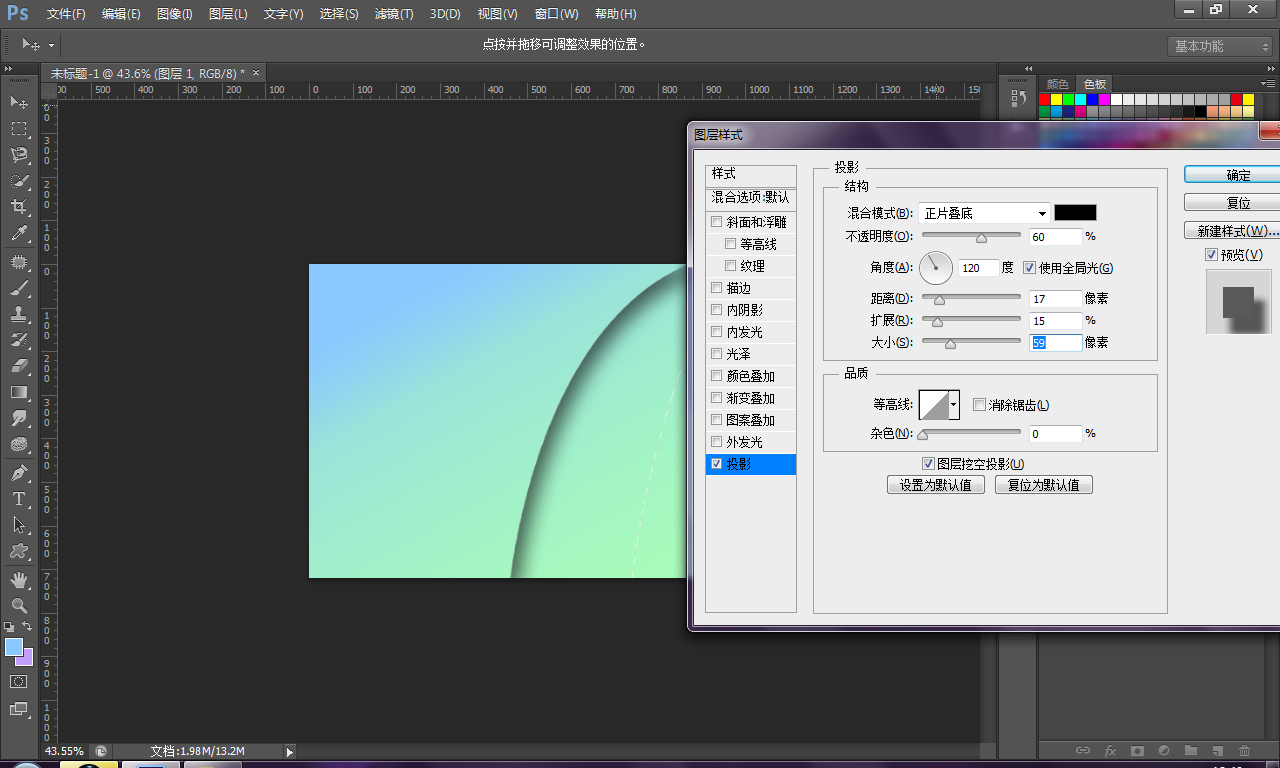Screen dimensions: 1280x768
Task: Uncheck the 投影 style checkbox
Action: pos(716,464)
